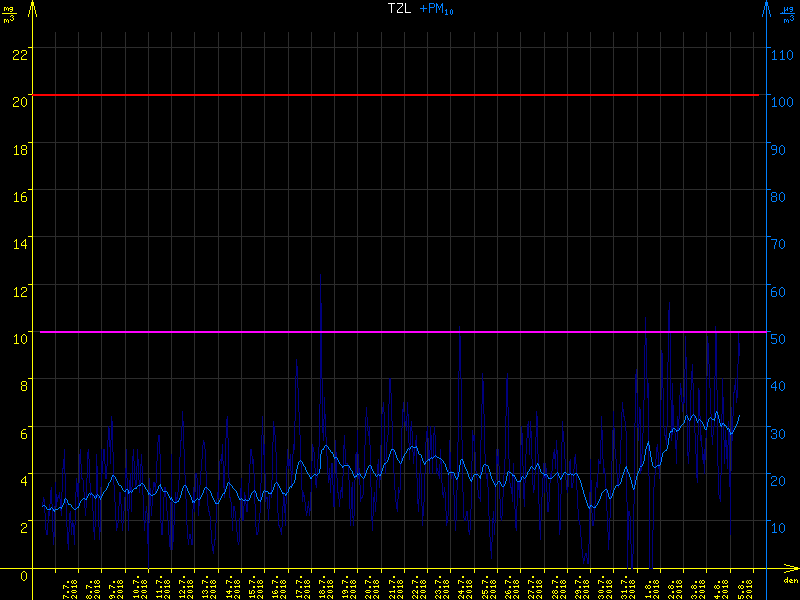Click the 12 label on left axis
800x600 pixels.
point(18,291)
